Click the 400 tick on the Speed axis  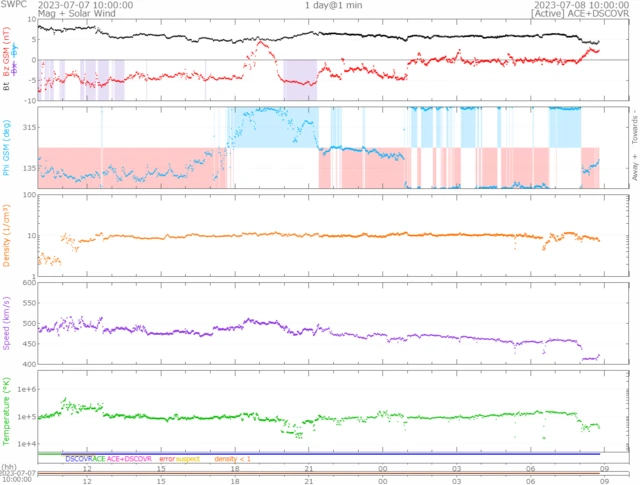click(x=29, y=364)
